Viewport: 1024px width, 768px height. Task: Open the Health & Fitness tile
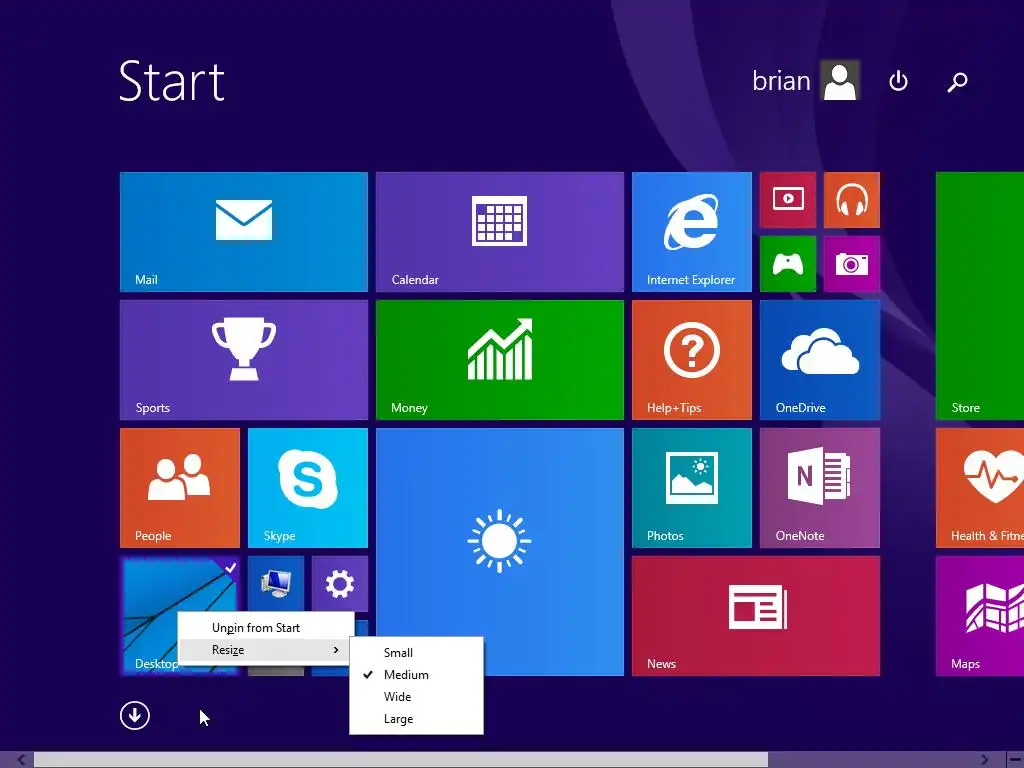coord(980,488)
